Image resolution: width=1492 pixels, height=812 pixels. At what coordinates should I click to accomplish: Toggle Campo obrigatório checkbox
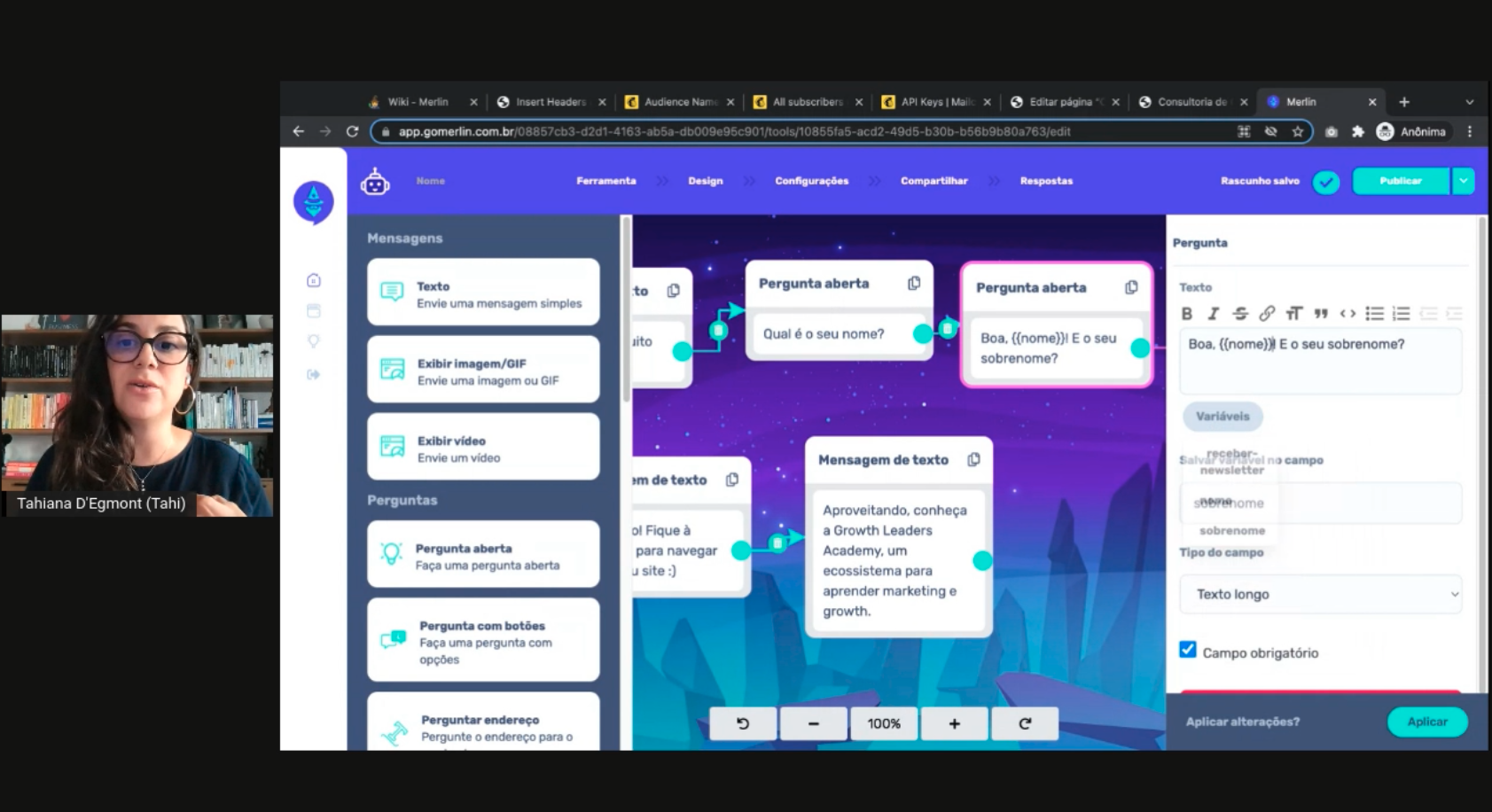[1188, 649]
